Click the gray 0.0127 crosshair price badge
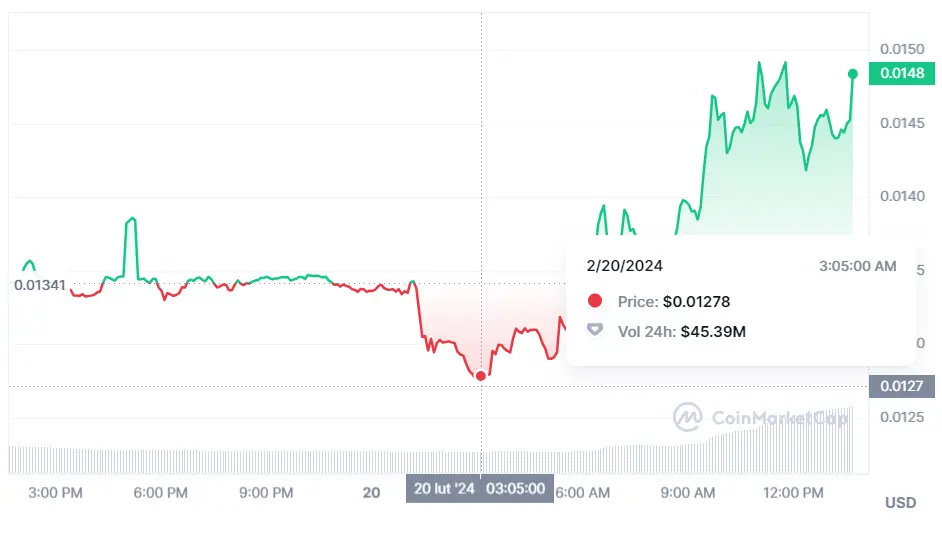 (x=901, y=386)
